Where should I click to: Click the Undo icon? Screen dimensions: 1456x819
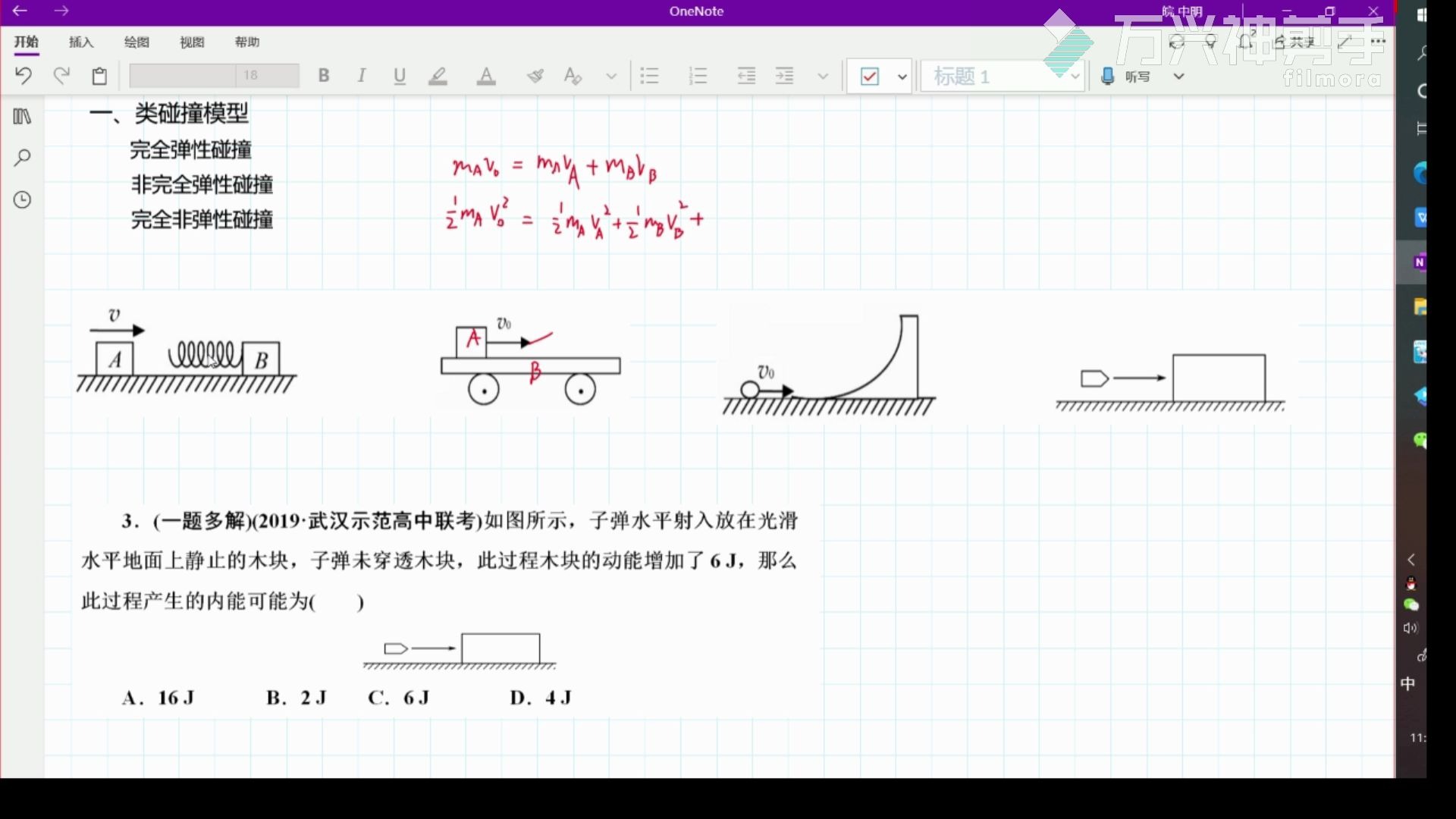point(23,76)
